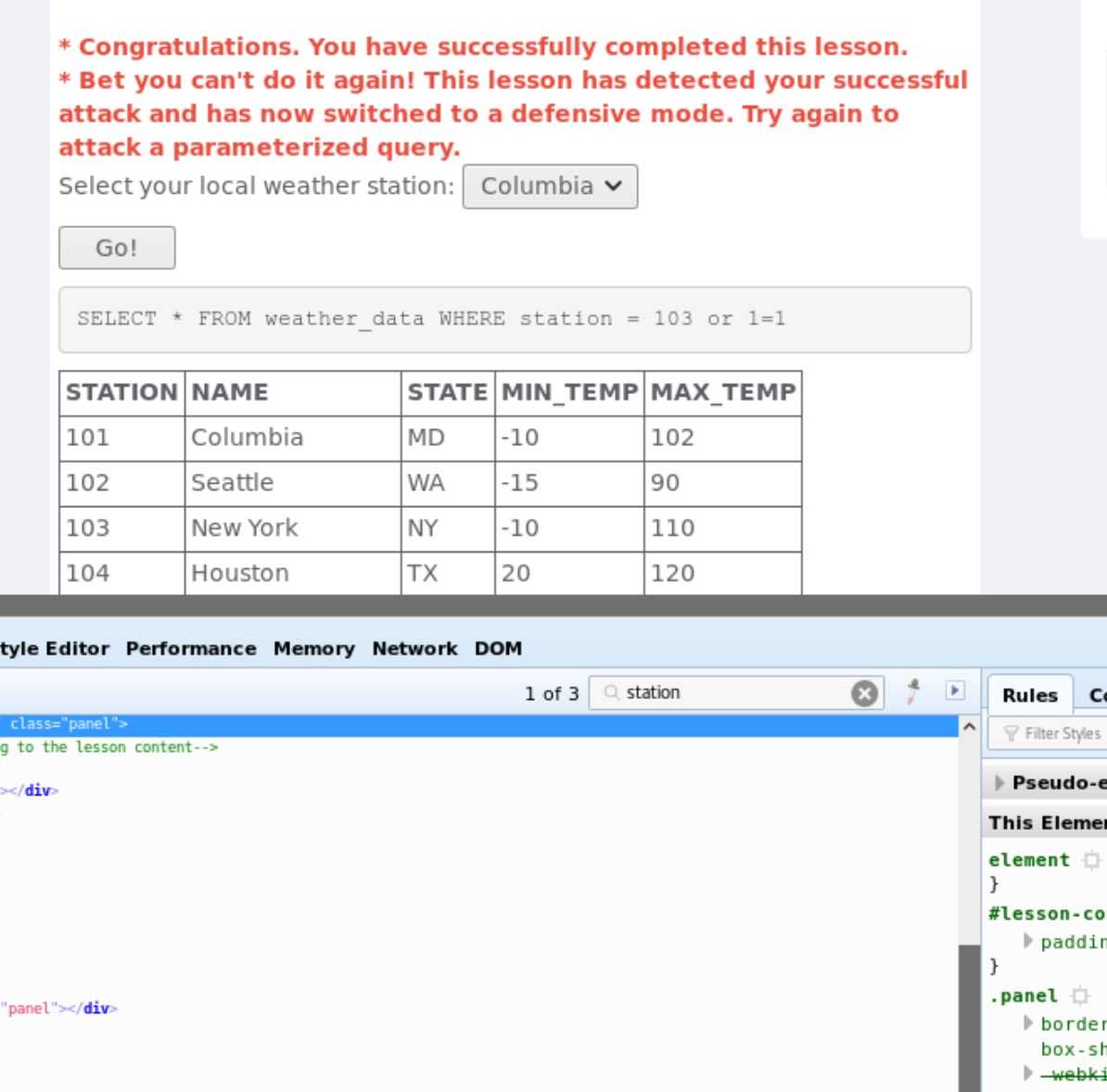The image size is (1107, 1092).
Task: Click the SQL query text box
Action: pos(515,320)
